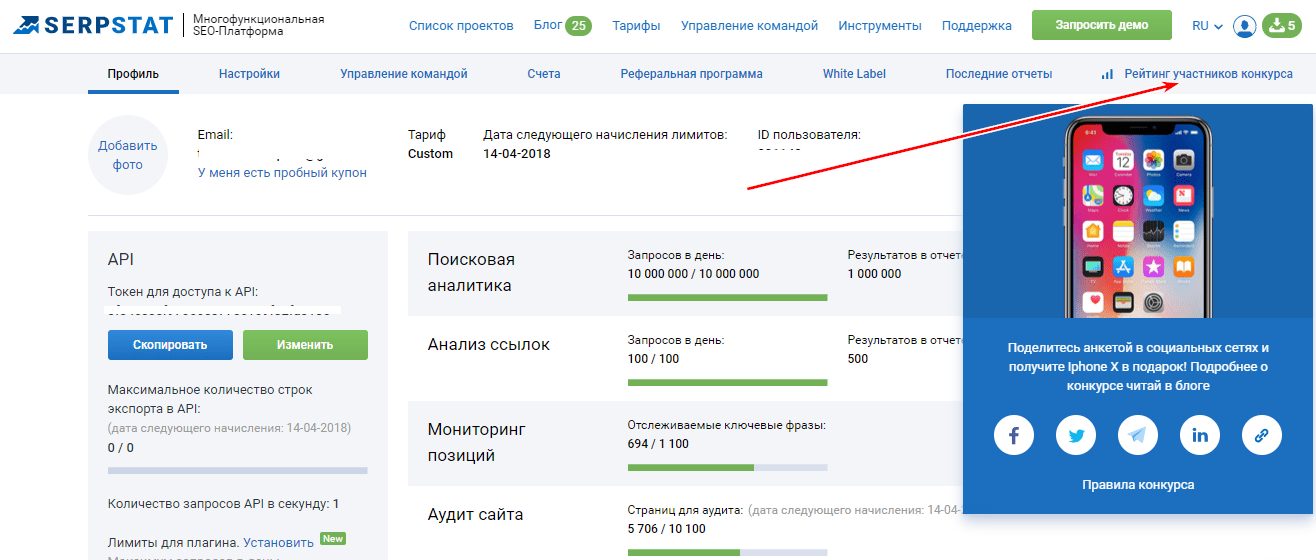Open Инструменты menu
The height and width of the screenshot is (560, 1316).
tap(880, 26)
